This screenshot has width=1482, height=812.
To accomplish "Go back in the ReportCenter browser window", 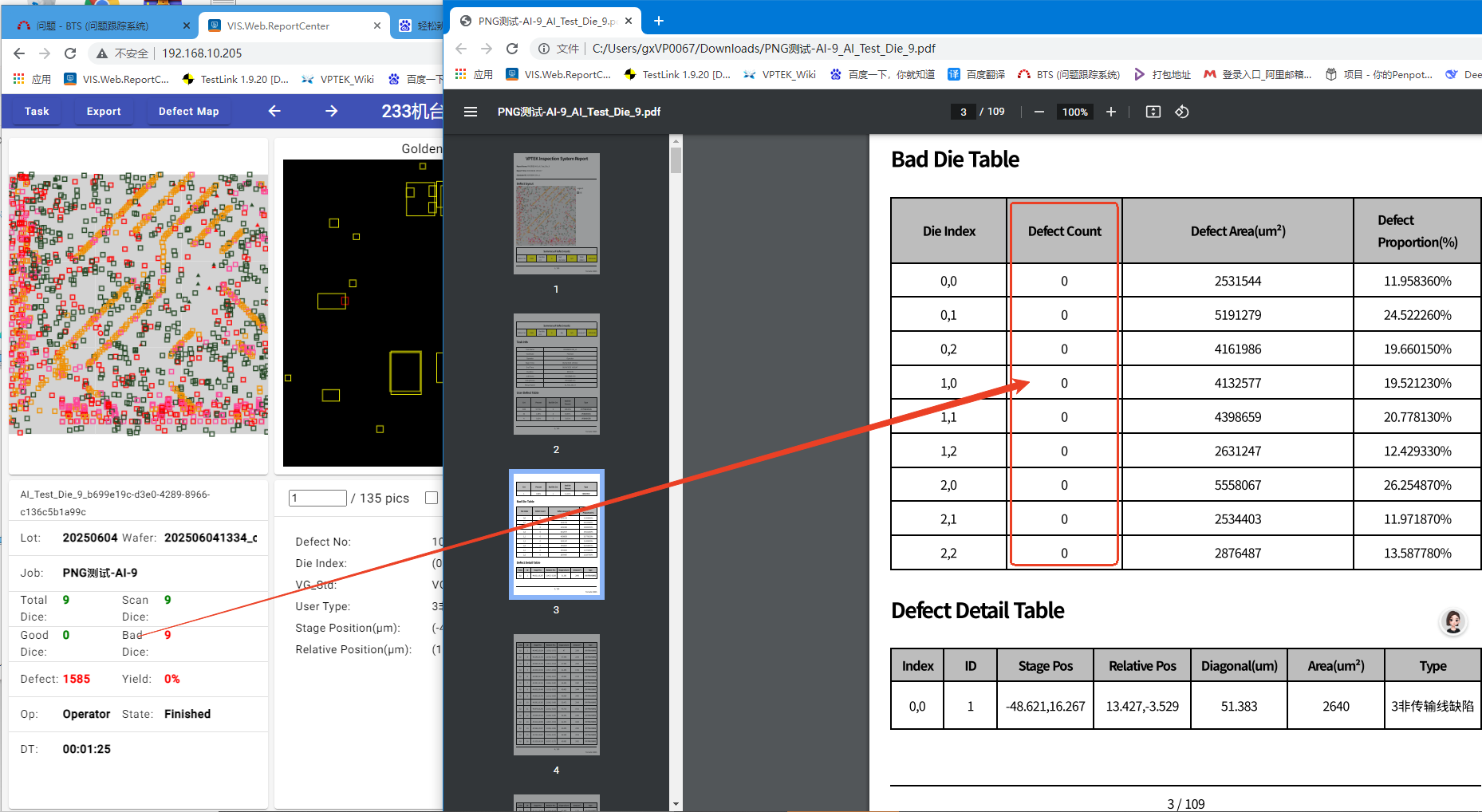I will coord(19,53).
